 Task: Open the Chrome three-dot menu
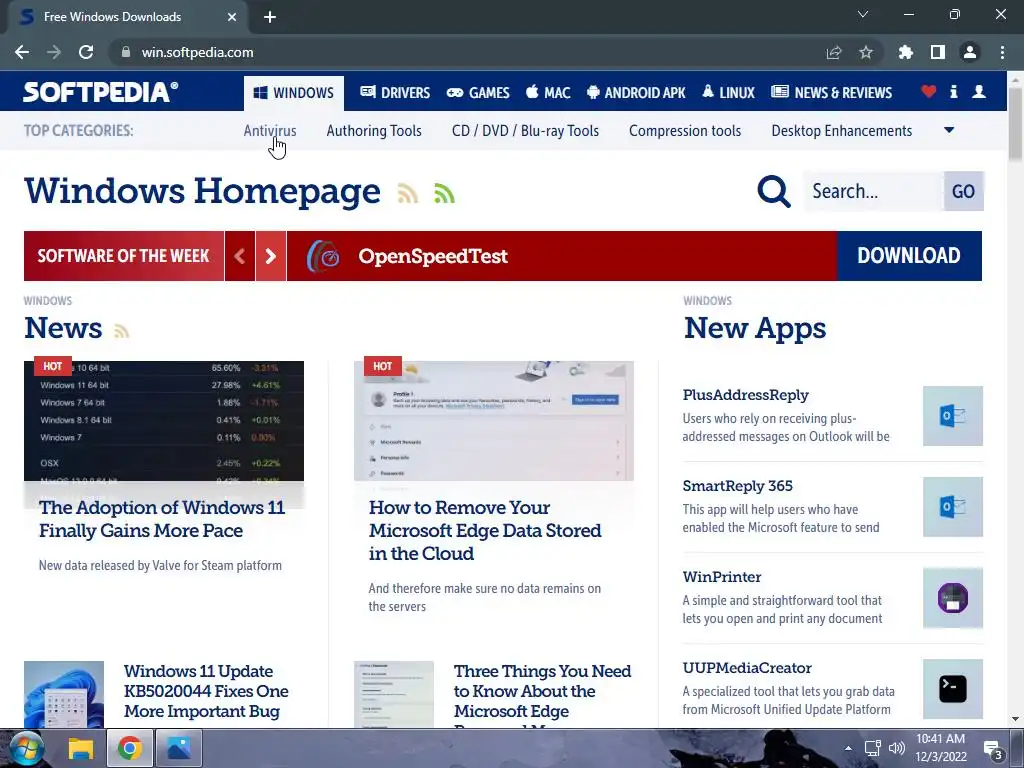pyautogui.click(x=1002, y=52)
